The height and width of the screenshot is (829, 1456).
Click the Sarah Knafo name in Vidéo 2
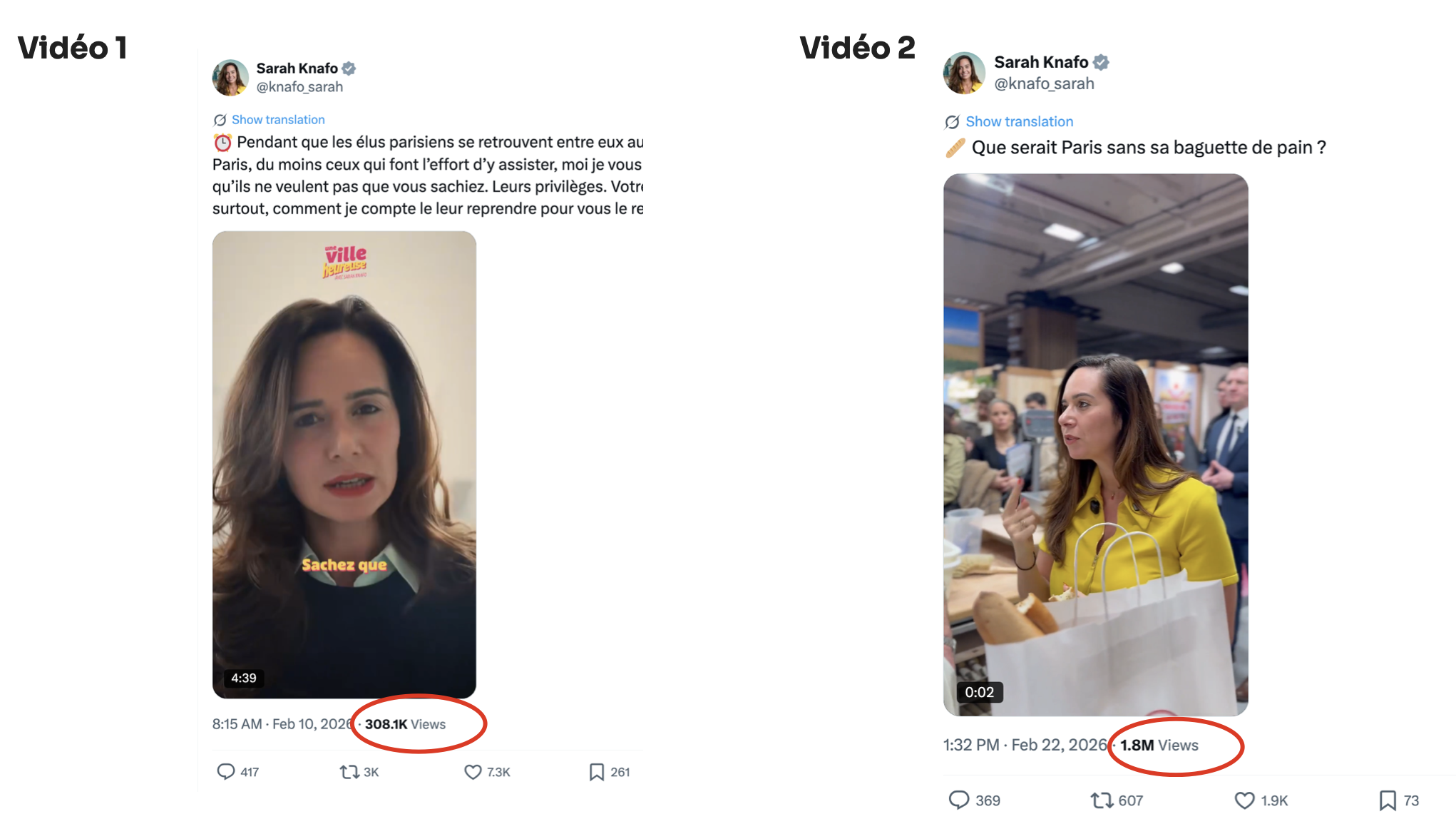coord(1041,62)
